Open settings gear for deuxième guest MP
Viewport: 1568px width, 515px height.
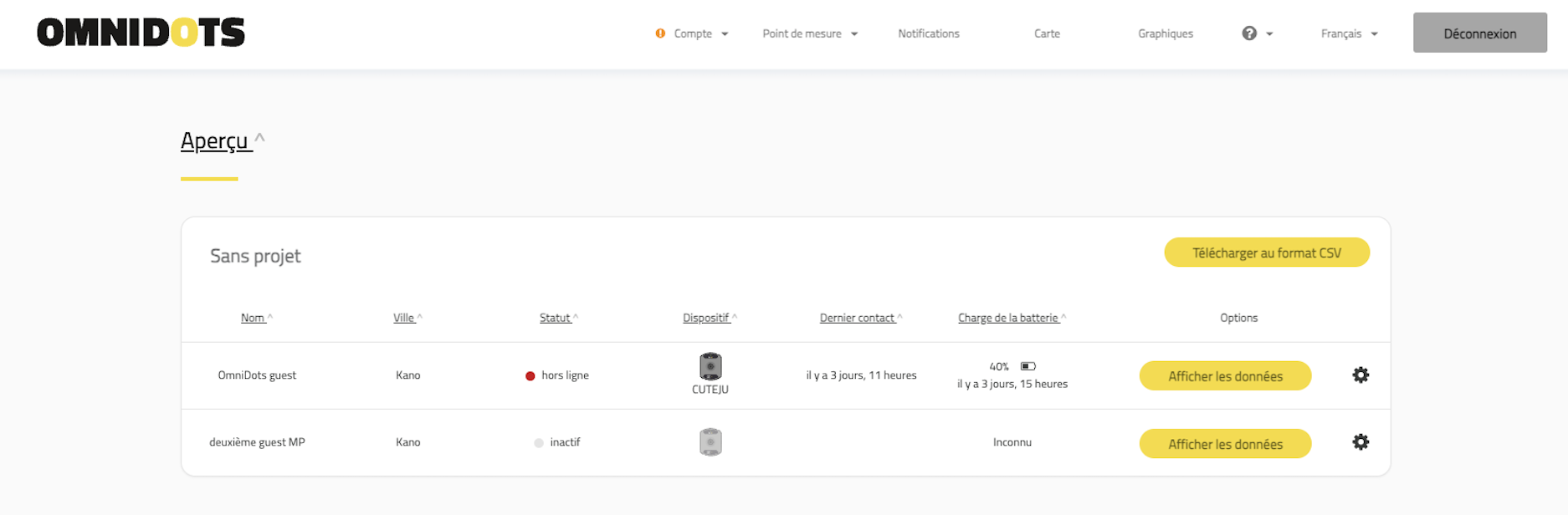pos(1360,442)
